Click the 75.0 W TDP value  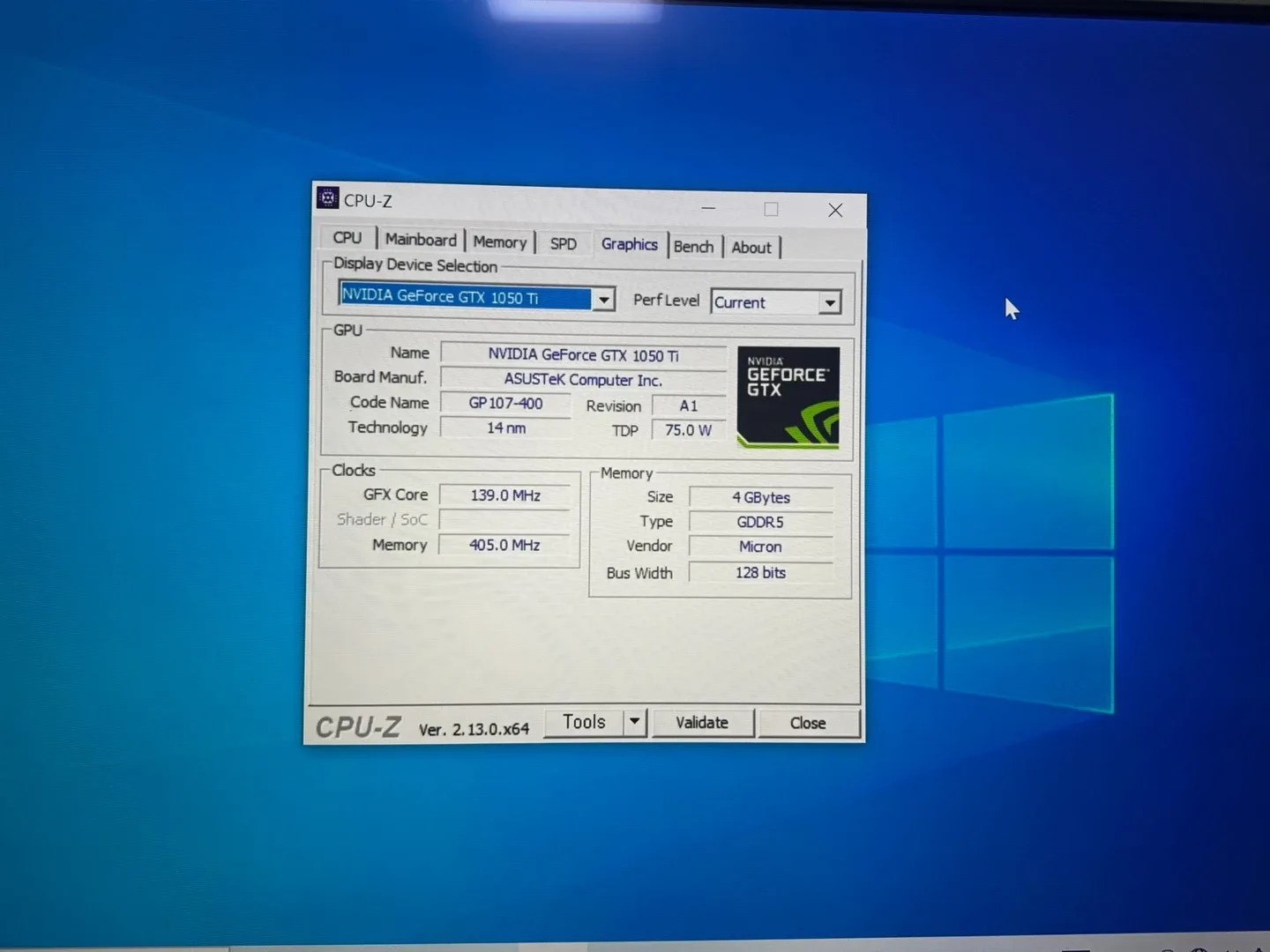click(x=688, y=430)
